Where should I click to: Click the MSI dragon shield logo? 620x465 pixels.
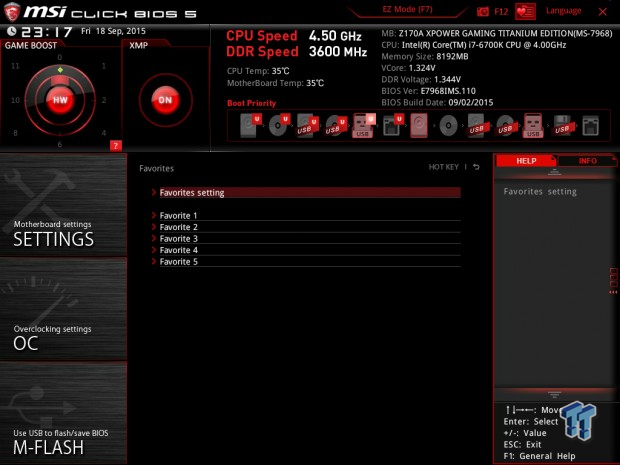12,12
